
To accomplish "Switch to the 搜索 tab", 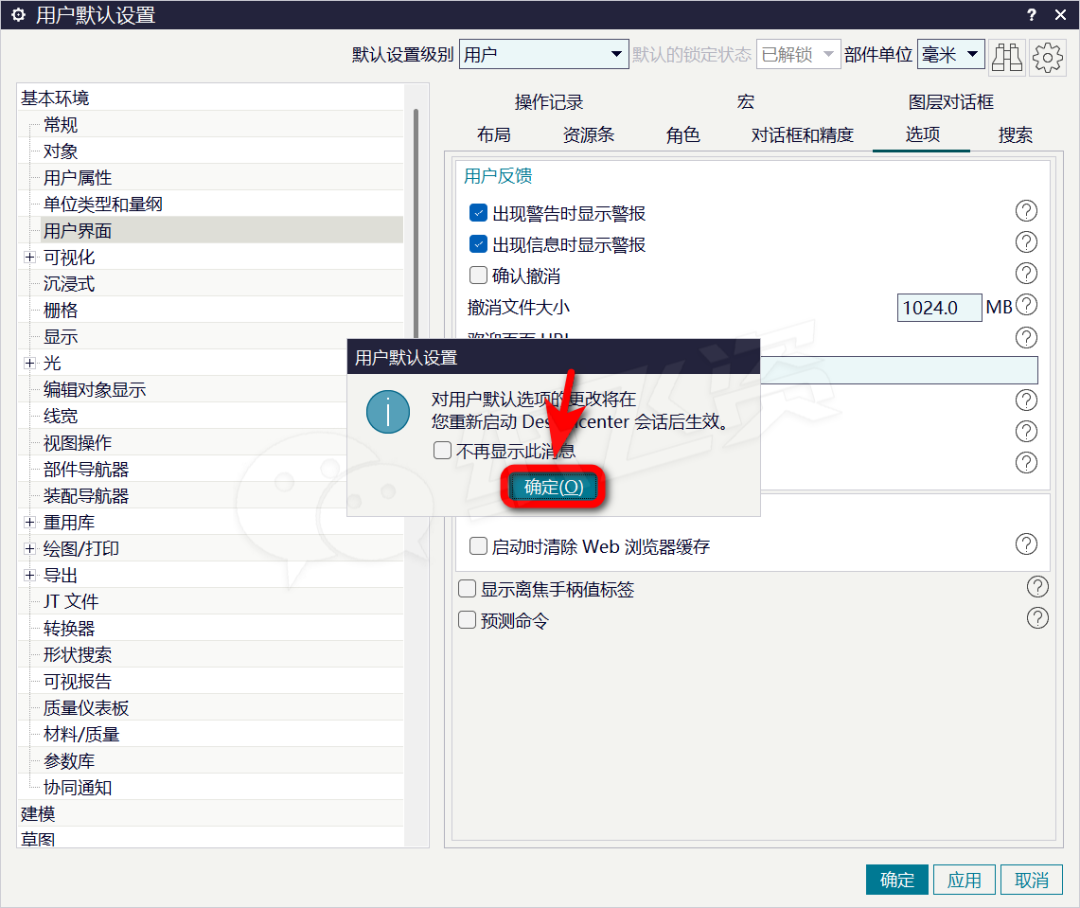I will (1015, 134).
